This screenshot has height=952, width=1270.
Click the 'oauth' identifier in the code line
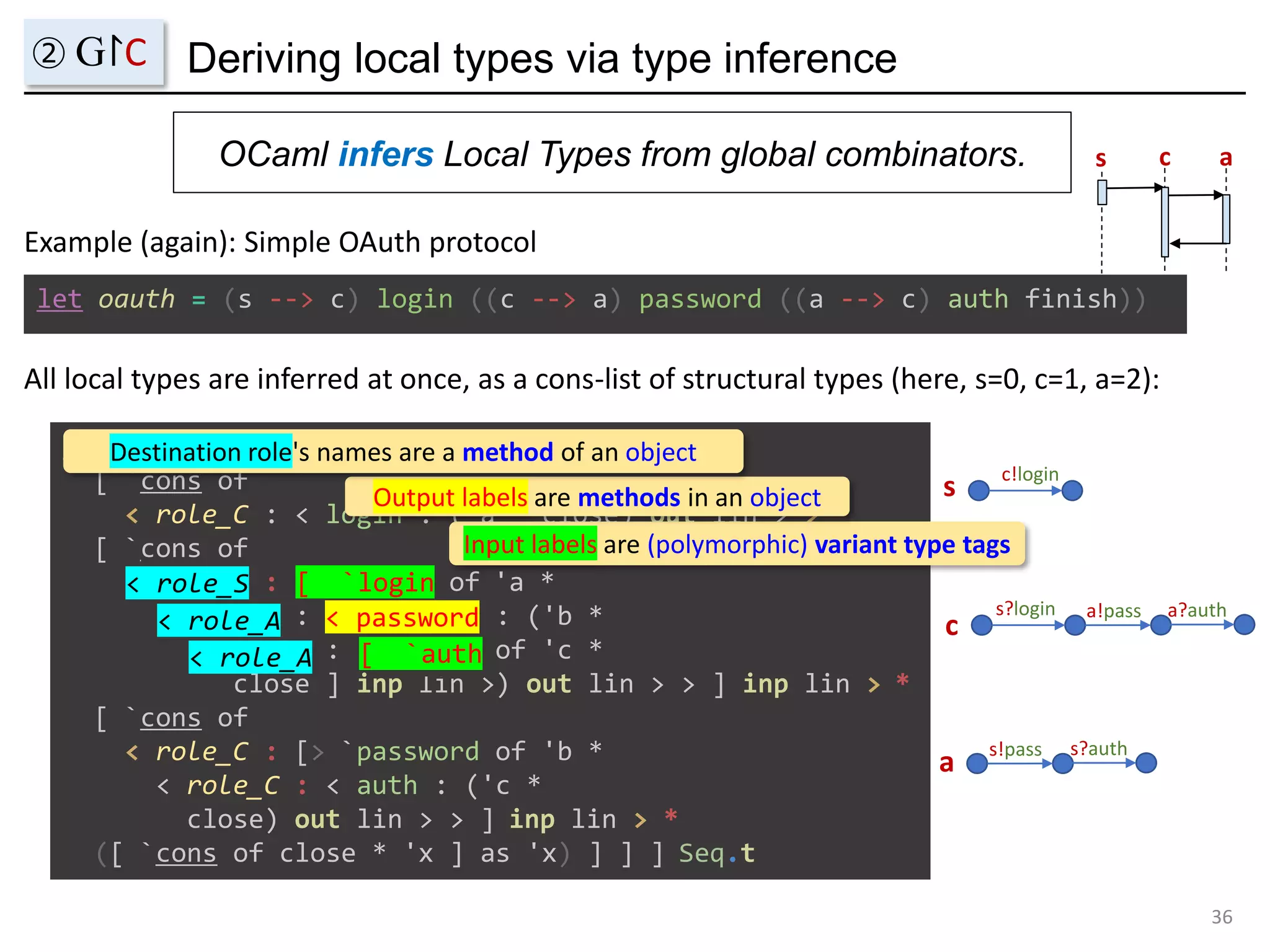(x=137, y=299)
